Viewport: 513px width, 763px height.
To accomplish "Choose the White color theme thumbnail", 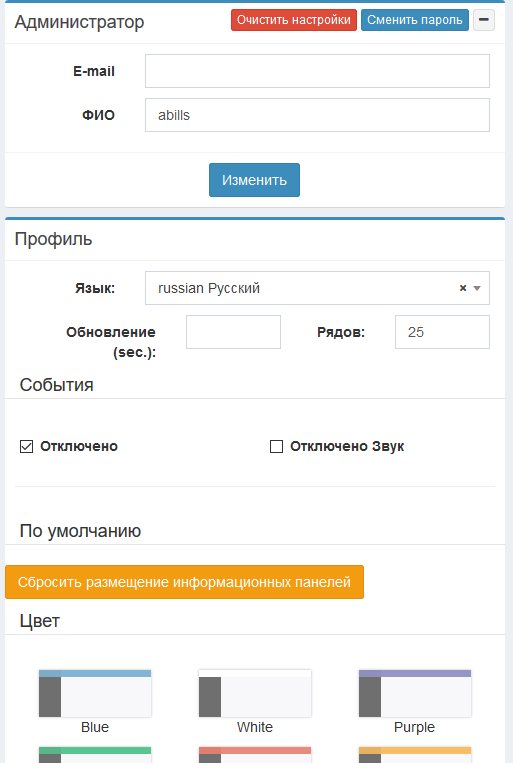I will (255, 693).
